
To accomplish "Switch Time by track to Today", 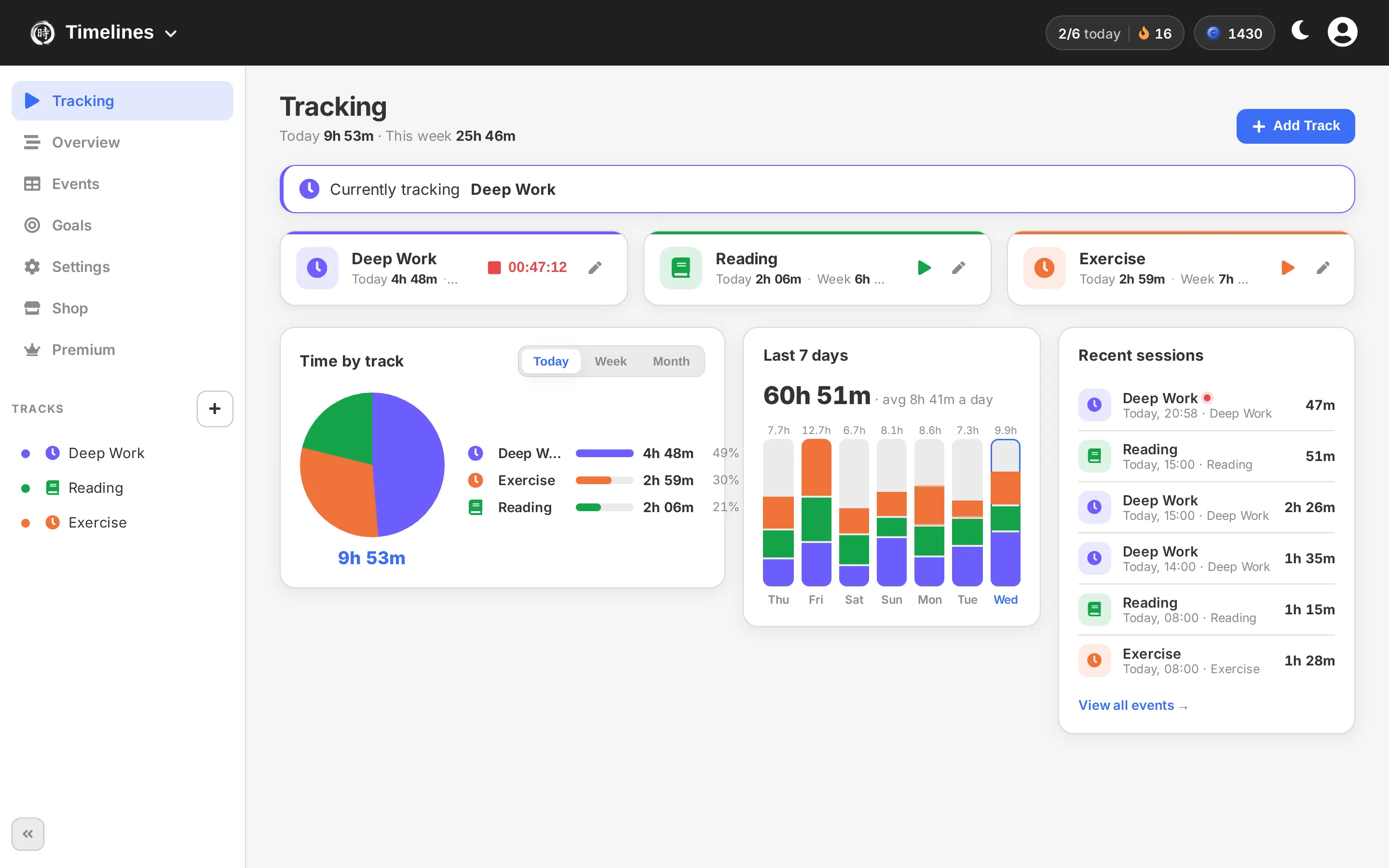I will pos(550,361).
